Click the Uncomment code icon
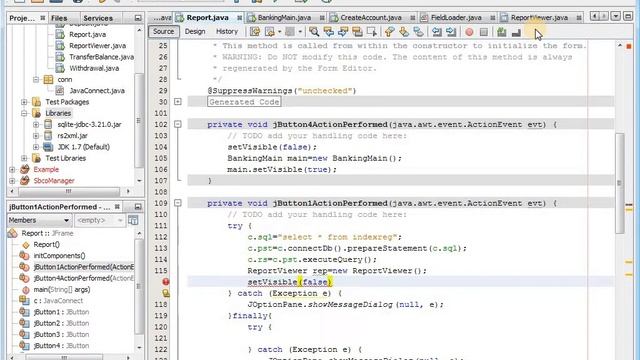640x360 pixels. (516, 32)
